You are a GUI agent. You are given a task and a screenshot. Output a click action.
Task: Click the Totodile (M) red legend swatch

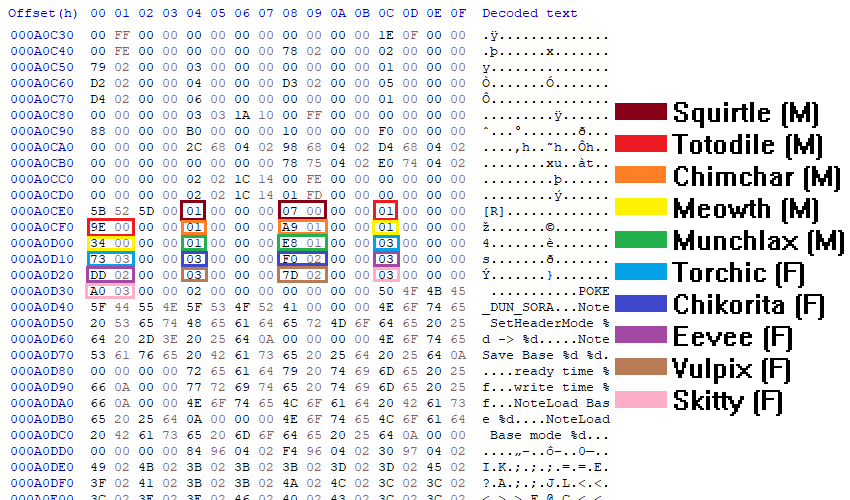pyautogui.click(x=640, y=143)
